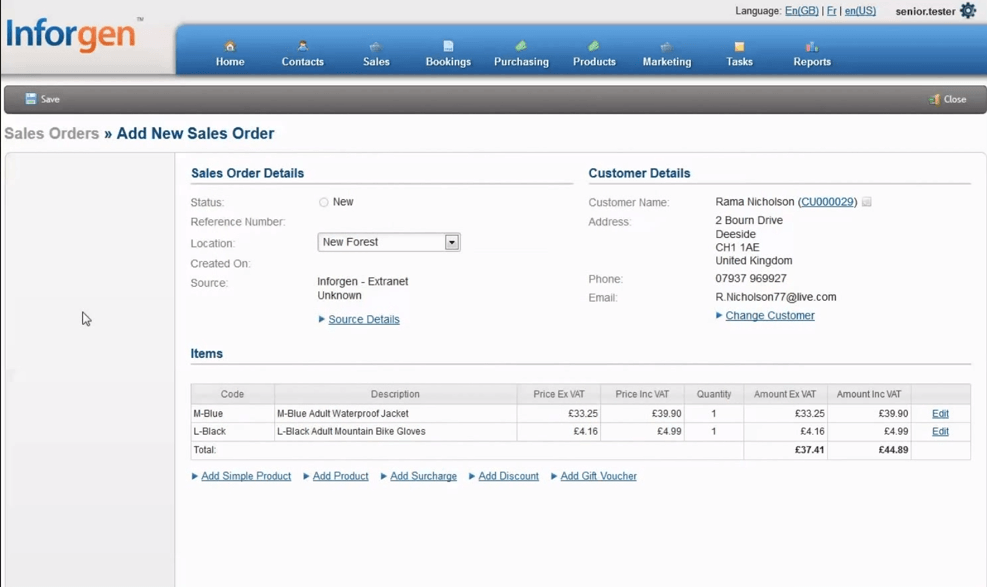Tick the checkbox beside the customer name

[866, 201]
